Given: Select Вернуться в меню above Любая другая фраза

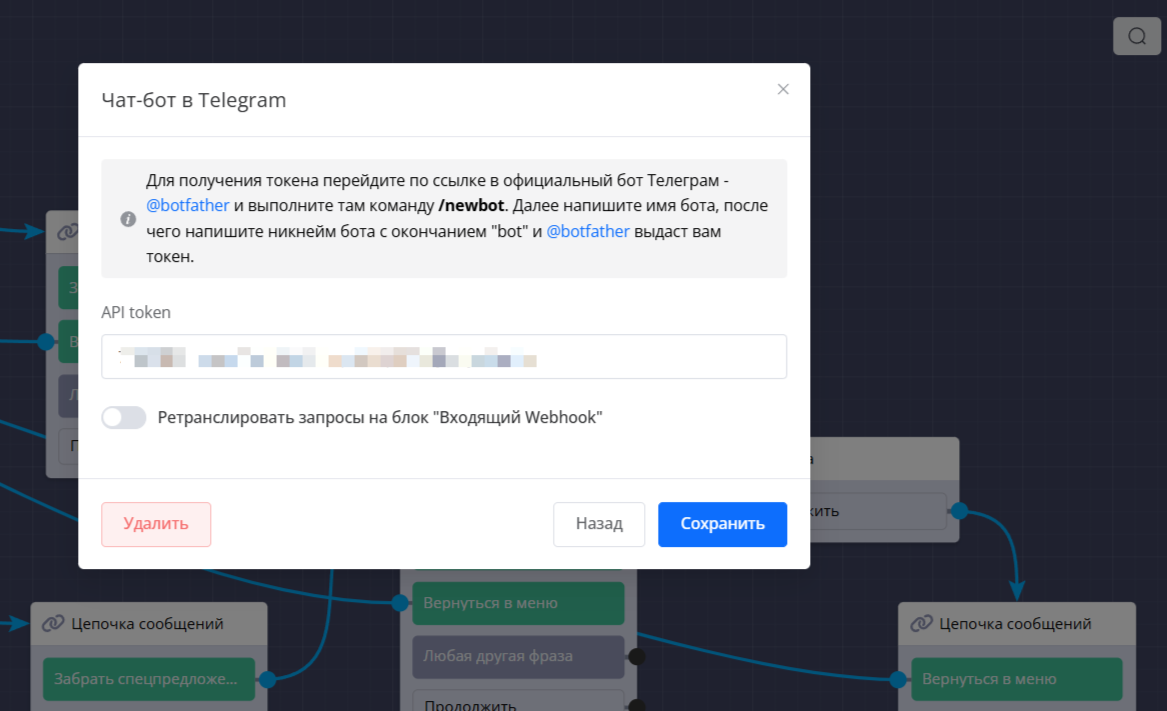Looking at the screenshot, I should (518, 603).
